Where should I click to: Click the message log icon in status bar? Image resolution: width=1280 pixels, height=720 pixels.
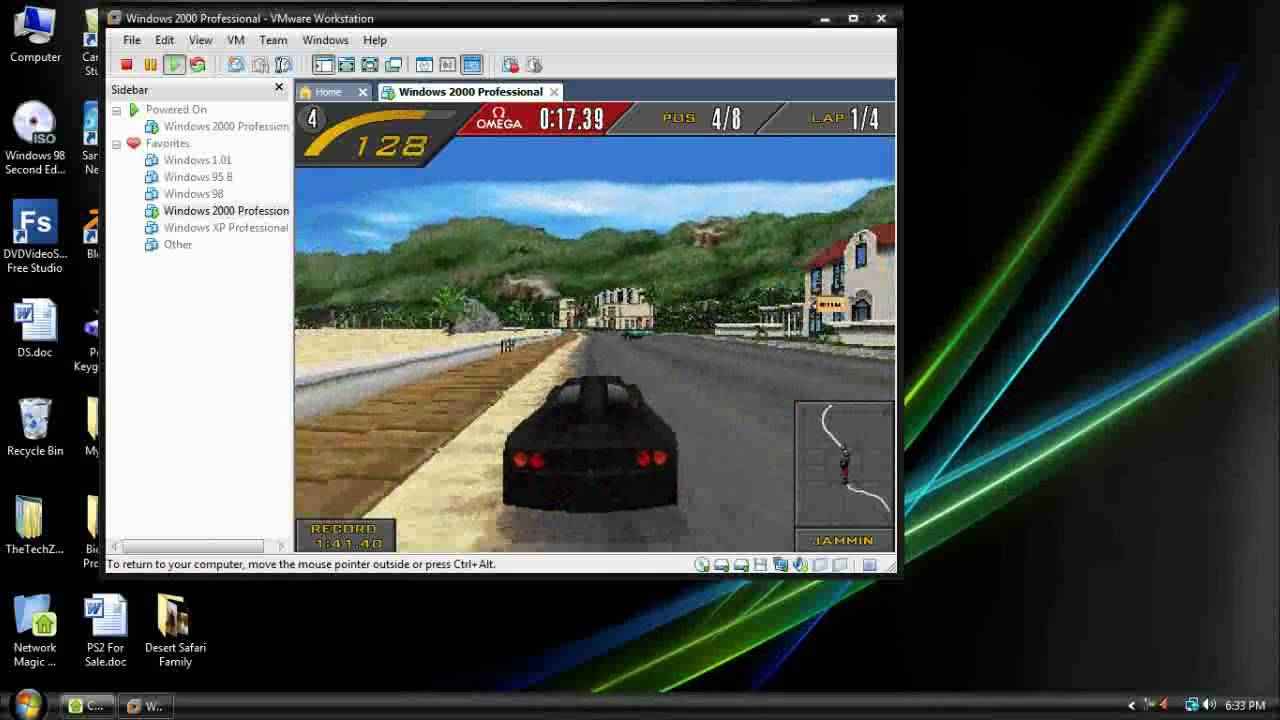pyautogui.click(x=869, y=565)
